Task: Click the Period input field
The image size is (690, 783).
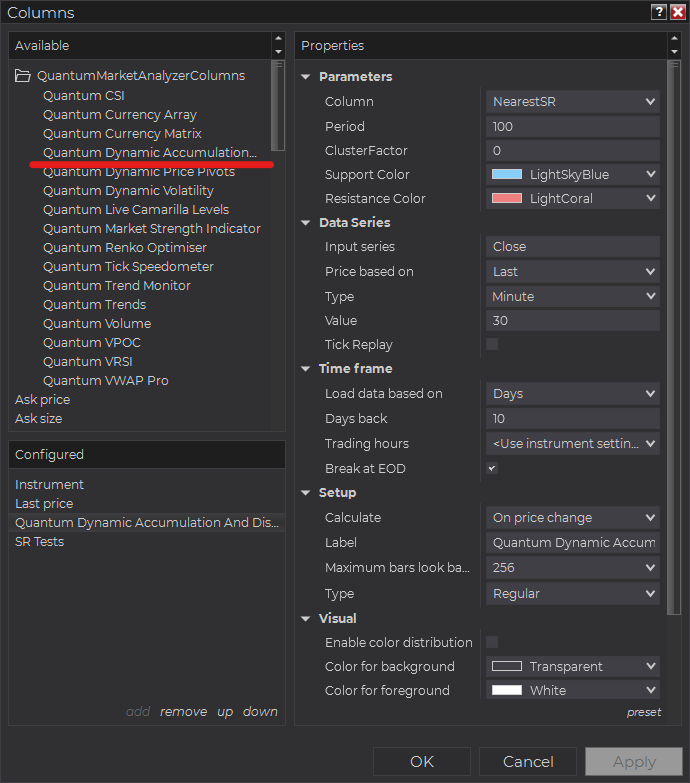Action: tap(573, 126)
